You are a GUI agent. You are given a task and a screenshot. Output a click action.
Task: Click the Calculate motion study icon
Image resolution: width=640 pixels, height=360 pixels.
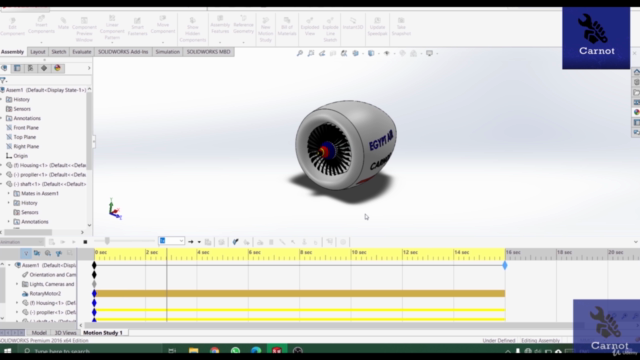tap(51, 242)
